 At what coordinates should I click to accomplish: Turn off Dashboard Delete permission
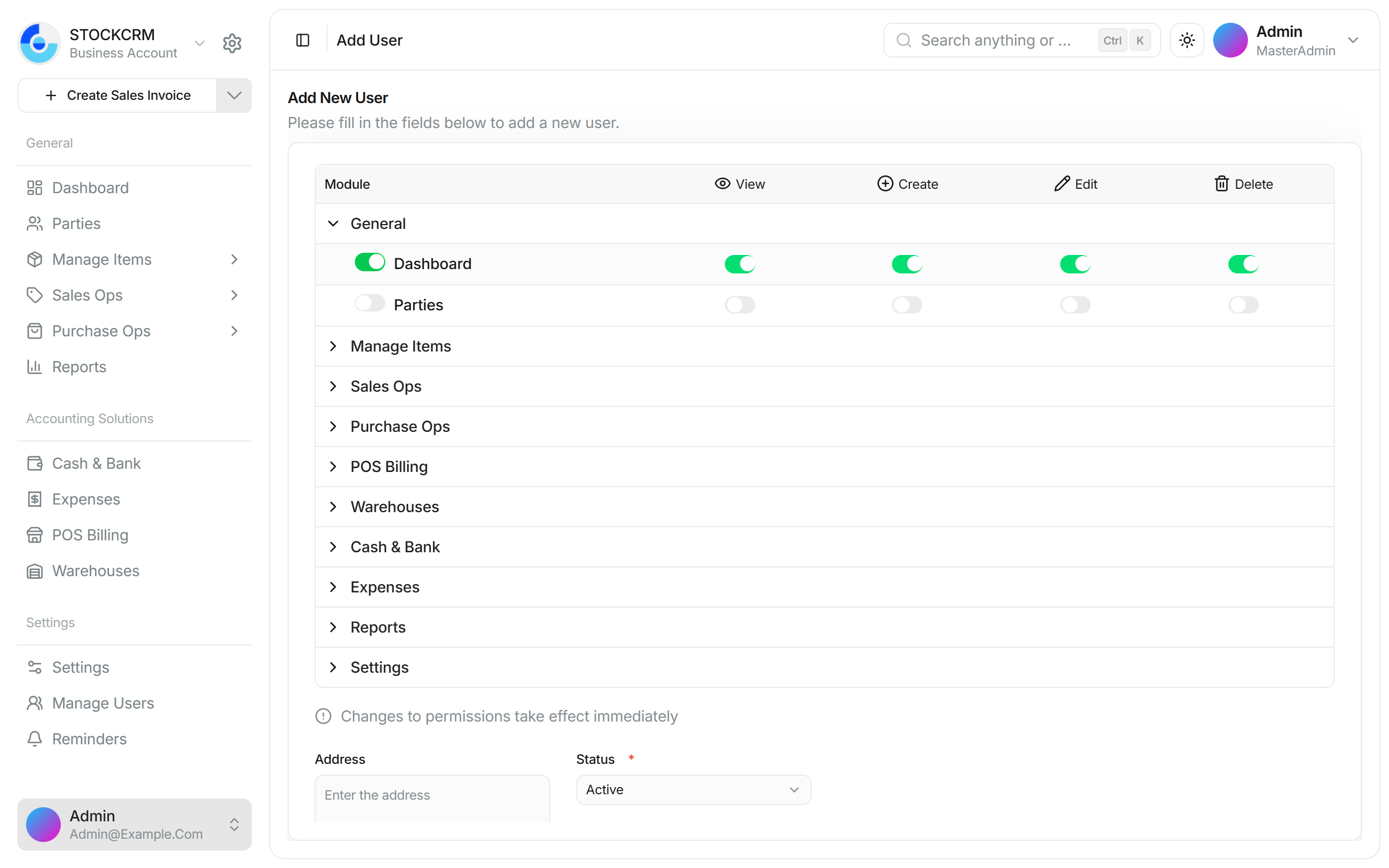pos(1243,264)
